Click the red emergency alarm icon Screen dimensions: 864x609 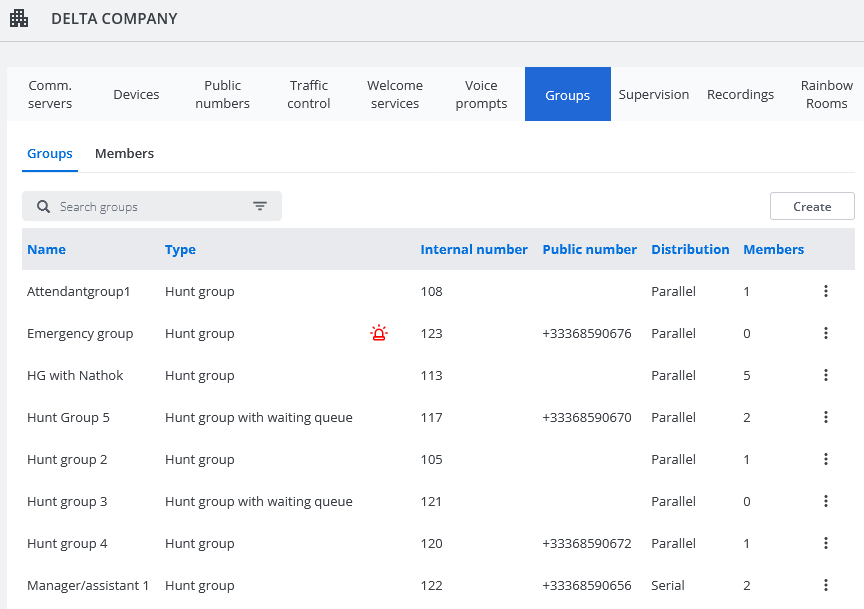pos(379,333)
